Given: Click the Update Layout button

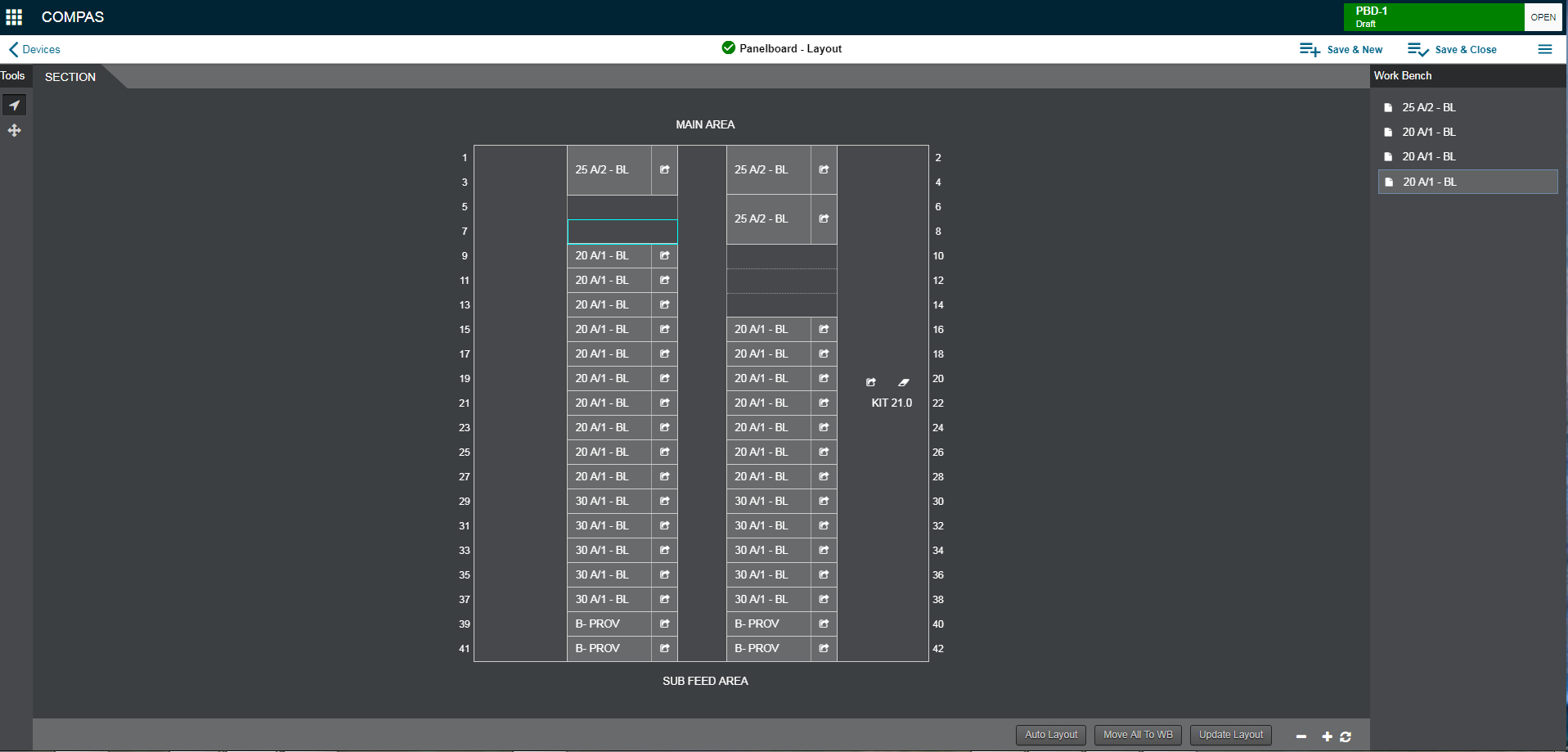Looking at the screenshot, I should (x=1230, y=735).
